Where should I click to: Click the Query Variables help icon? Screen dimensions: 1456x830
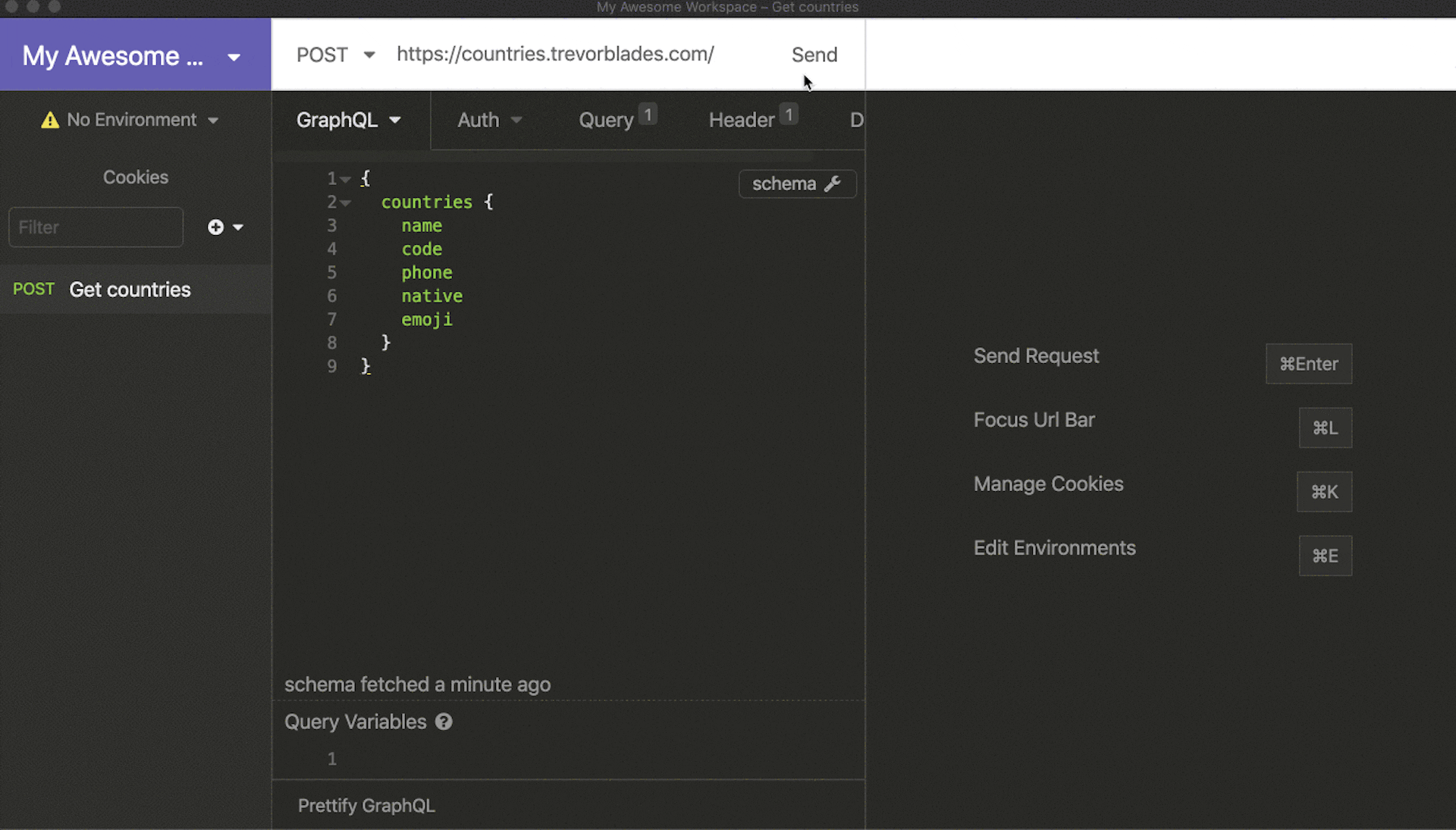pyautogui.click(x=443, y=722)
